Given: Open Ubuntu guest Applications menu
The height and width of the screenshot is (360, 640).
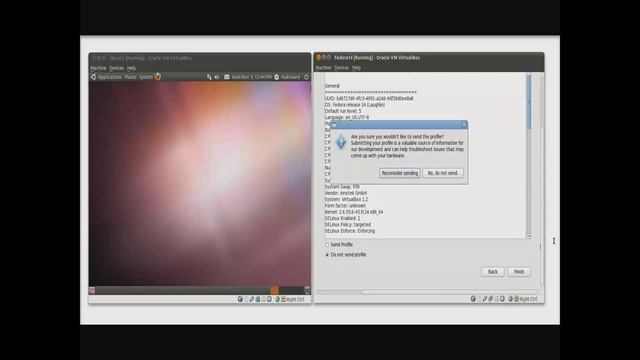Looking at the screenshot, I should click(109, 77).
